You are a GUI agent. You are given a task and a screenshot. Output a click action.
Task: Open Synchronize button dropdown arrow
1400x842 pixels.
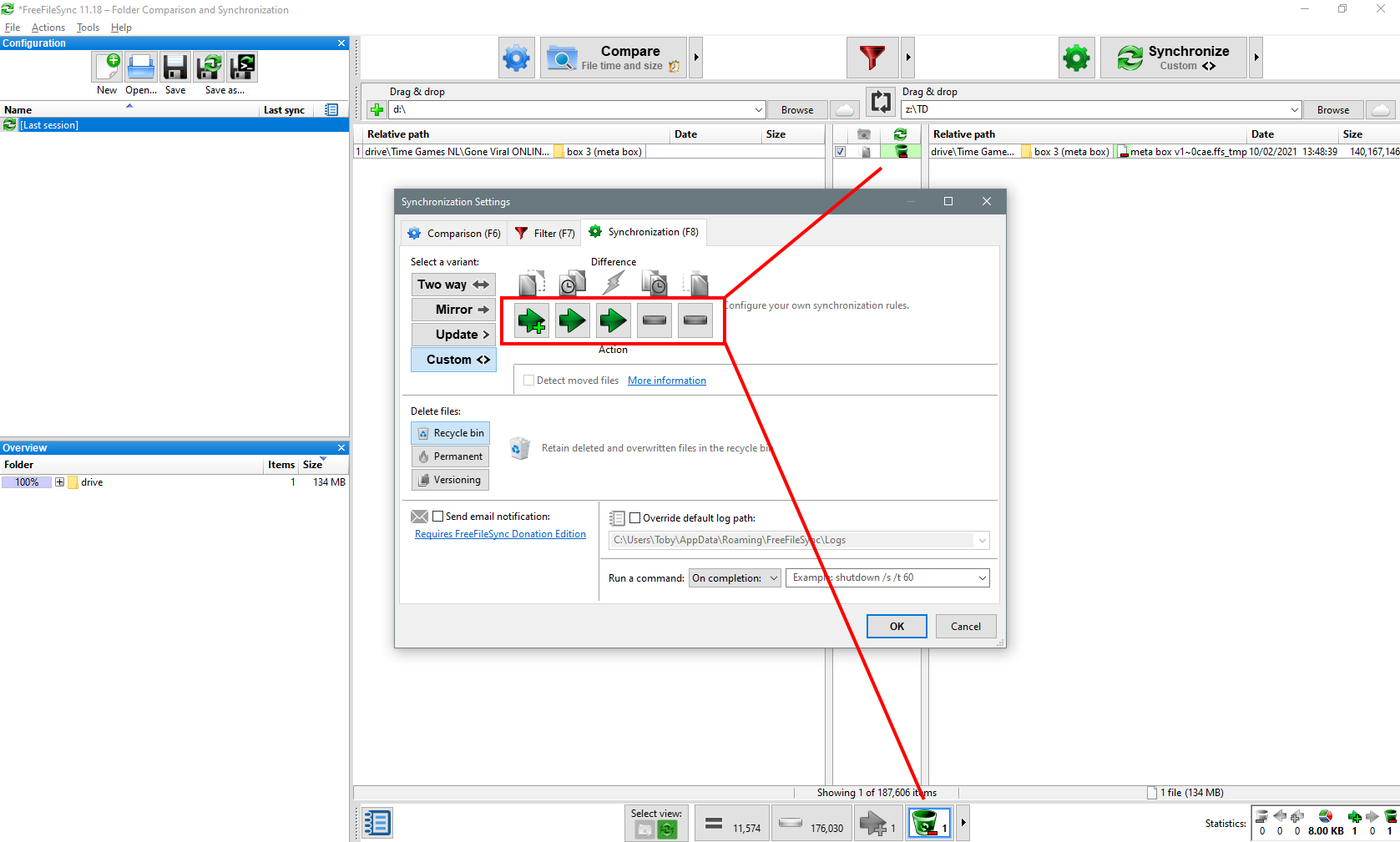1256,58
